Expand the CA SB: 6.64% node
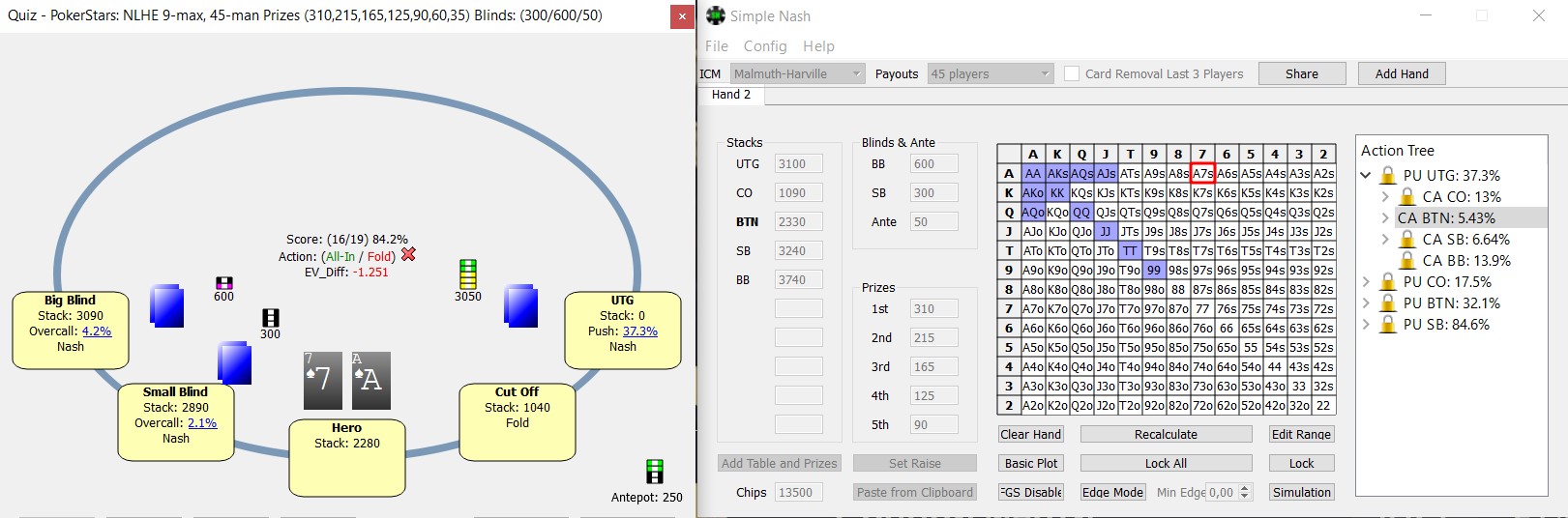The height and width of the screenshot is (518, 1568). [1385, 239]
